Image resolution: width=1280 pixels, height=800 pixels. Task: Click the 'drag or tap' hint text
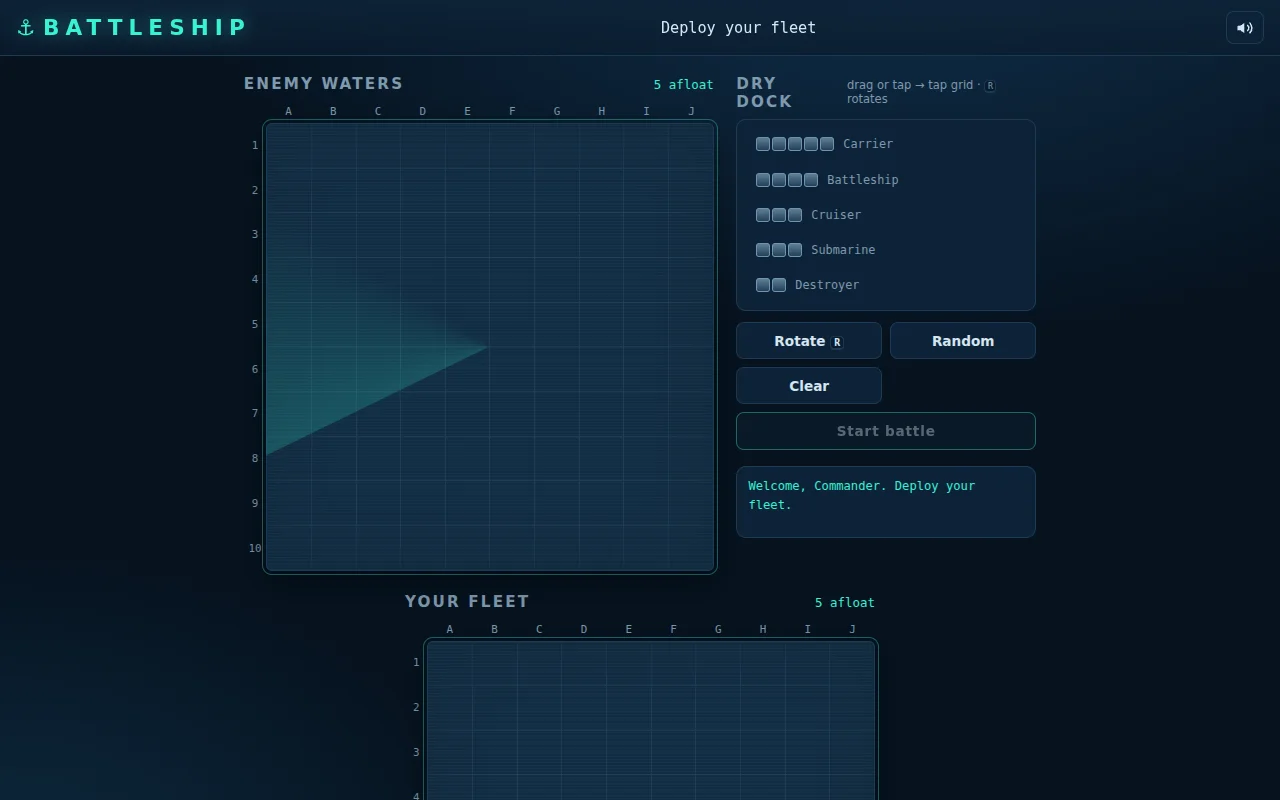pos(921,92)
